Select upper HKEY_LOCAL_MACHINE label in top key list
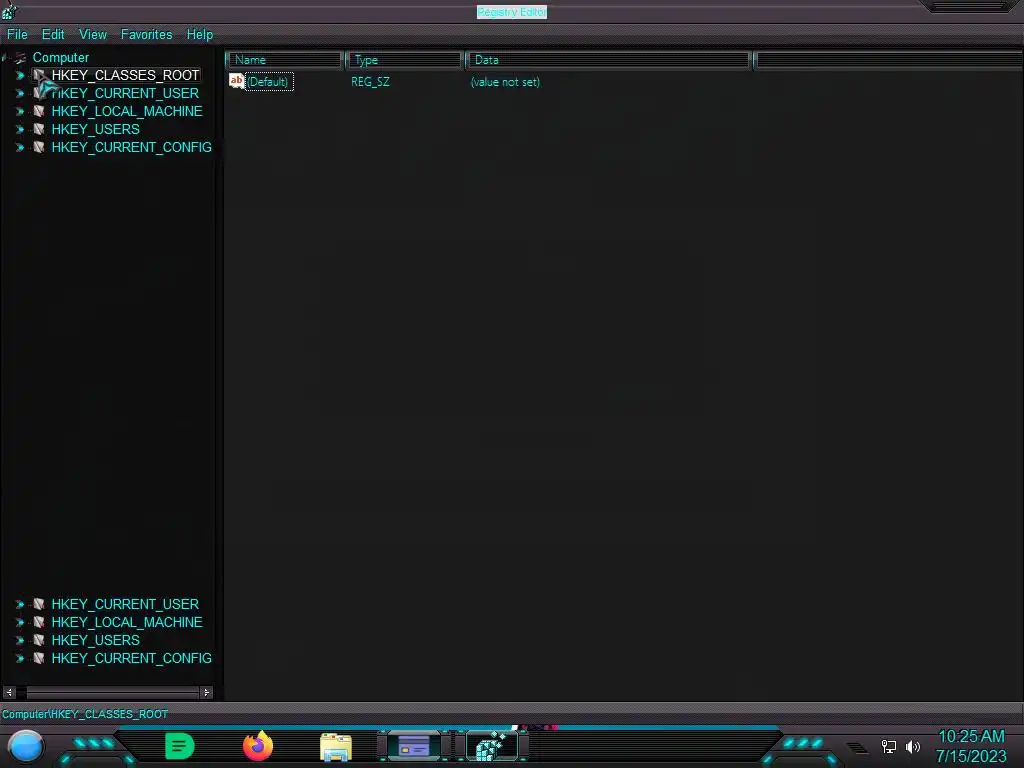The image size is (1024, 768). [x=127, y=111]
